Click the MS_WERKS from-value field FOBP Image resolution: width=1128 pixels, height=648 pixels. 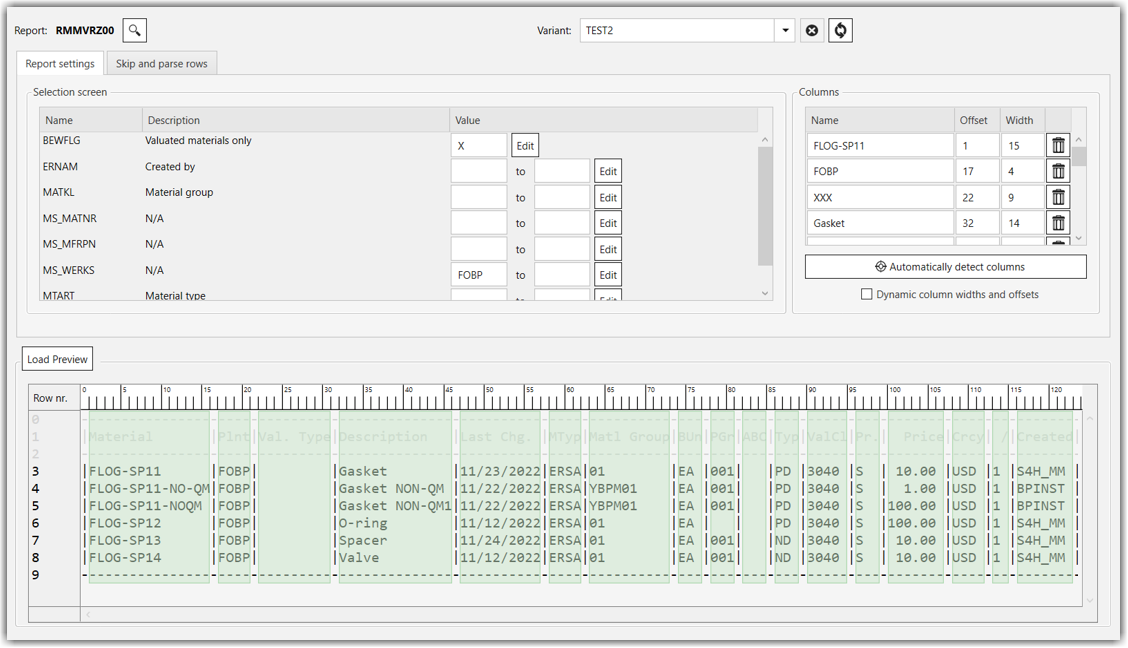click(x=479, y=275)
